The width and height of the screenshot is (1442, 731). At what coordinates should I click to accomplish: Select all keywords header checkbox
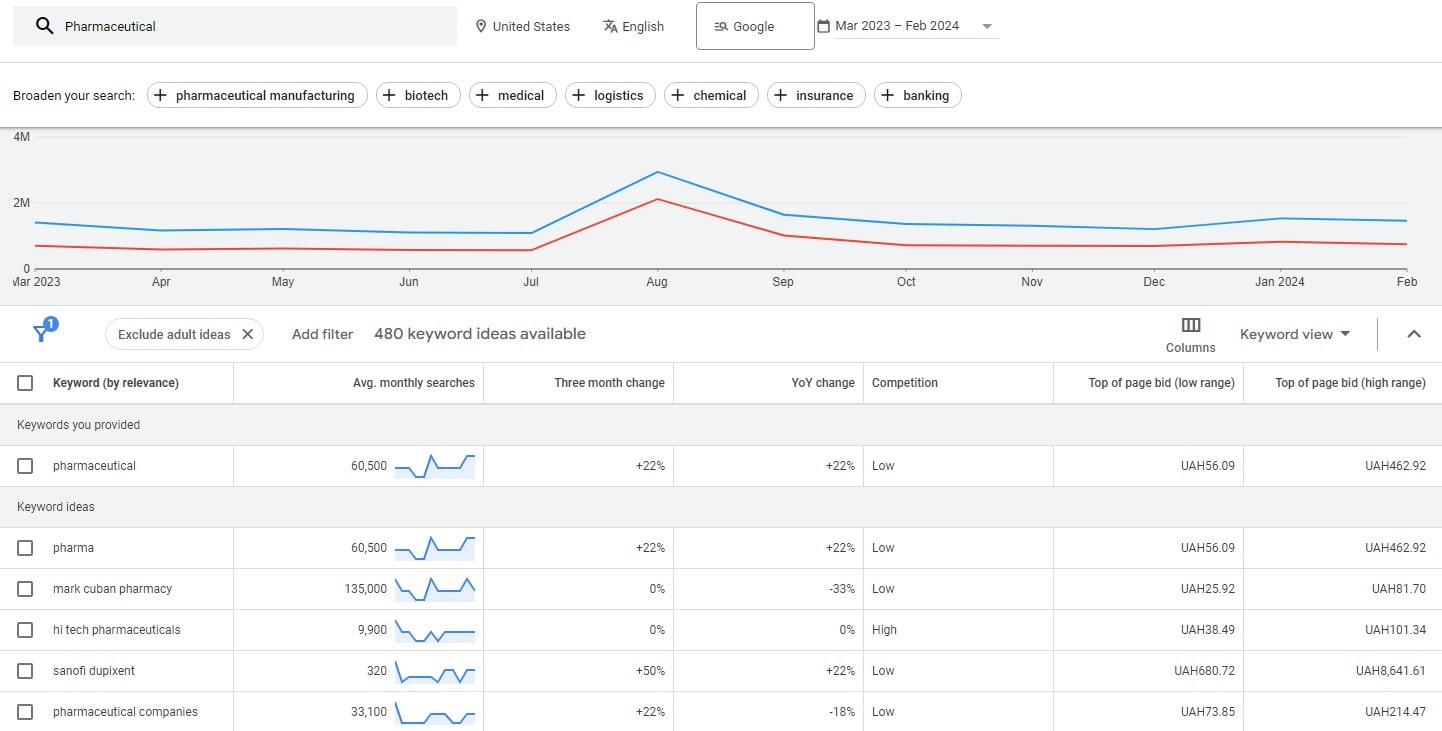[25, 383]
